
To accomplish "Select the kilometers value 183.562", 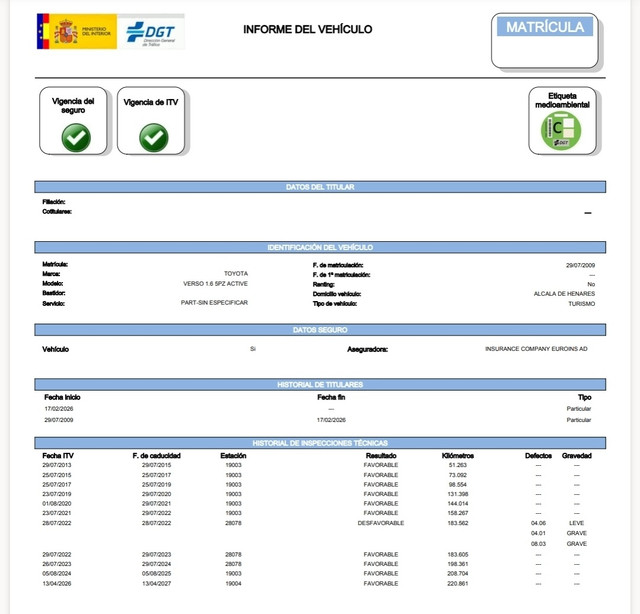I will point(458,523).
